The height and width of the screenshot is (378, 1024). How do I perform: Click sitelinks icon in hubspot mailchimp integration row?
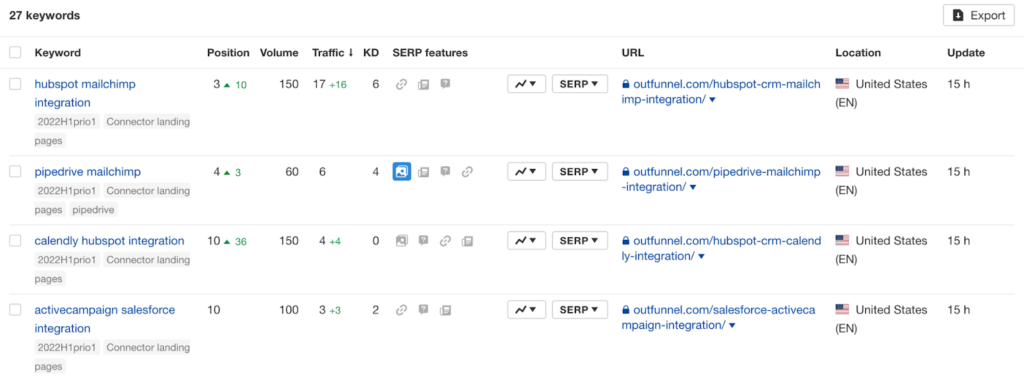click(402, 84)
